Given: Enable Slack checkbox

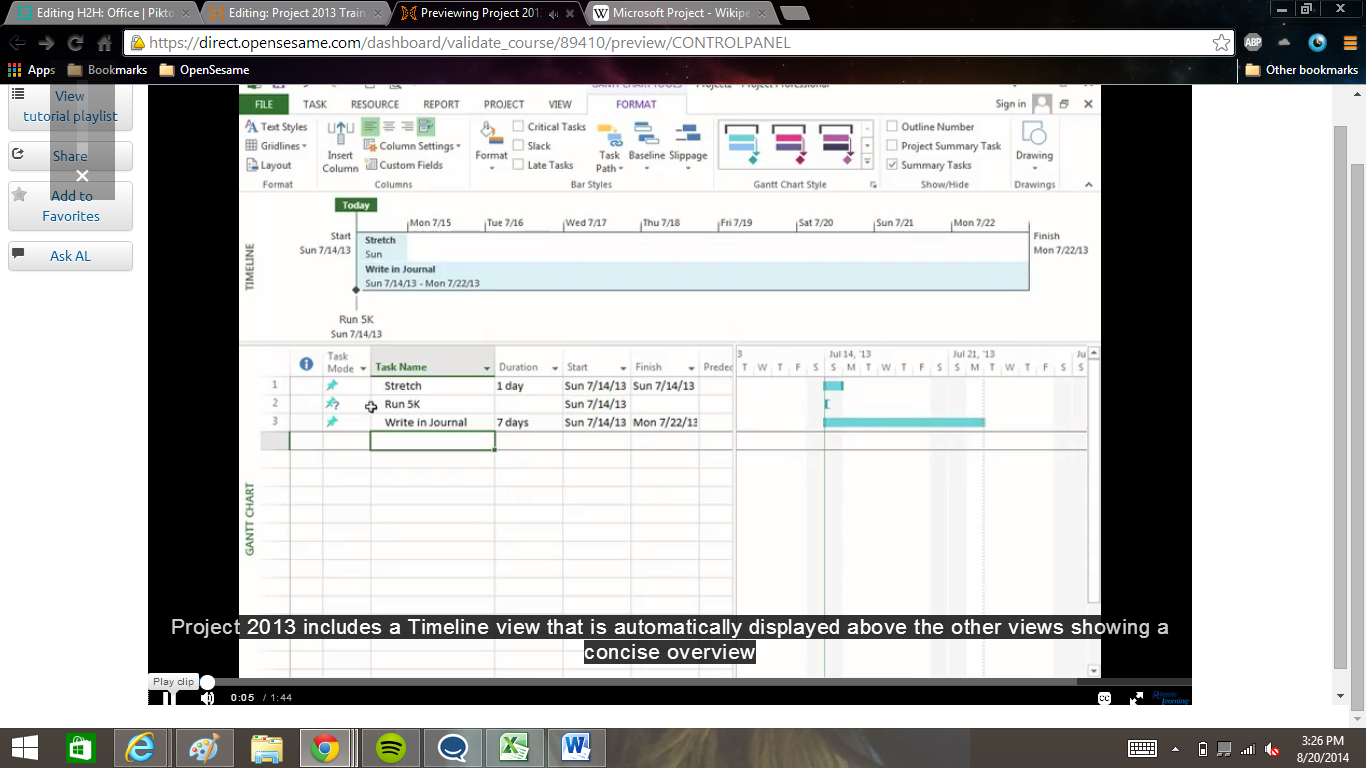Looking at the screenshot, I should (518, 146).
